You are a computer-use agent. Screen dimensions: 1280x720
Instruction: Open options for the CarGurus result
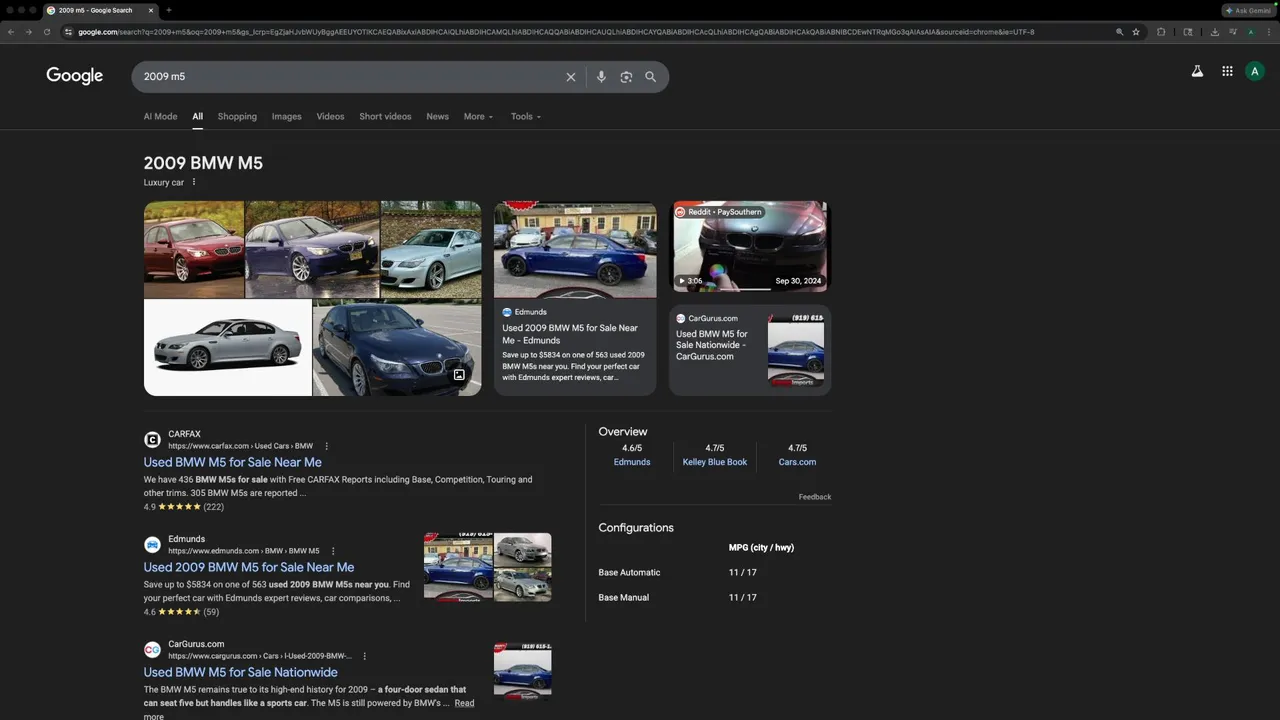[364, 656]
